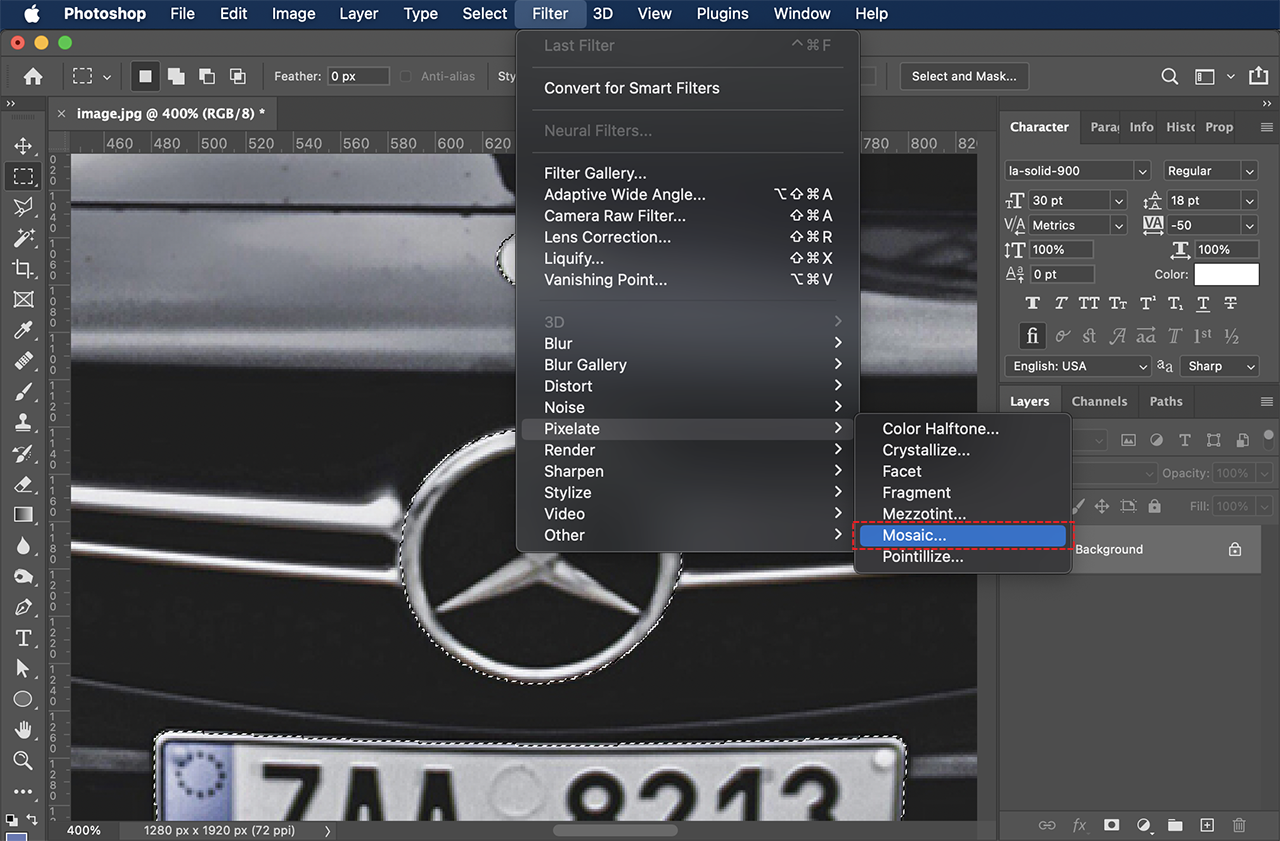
Task: Select the Eraser tool
Action: (22, 484)
